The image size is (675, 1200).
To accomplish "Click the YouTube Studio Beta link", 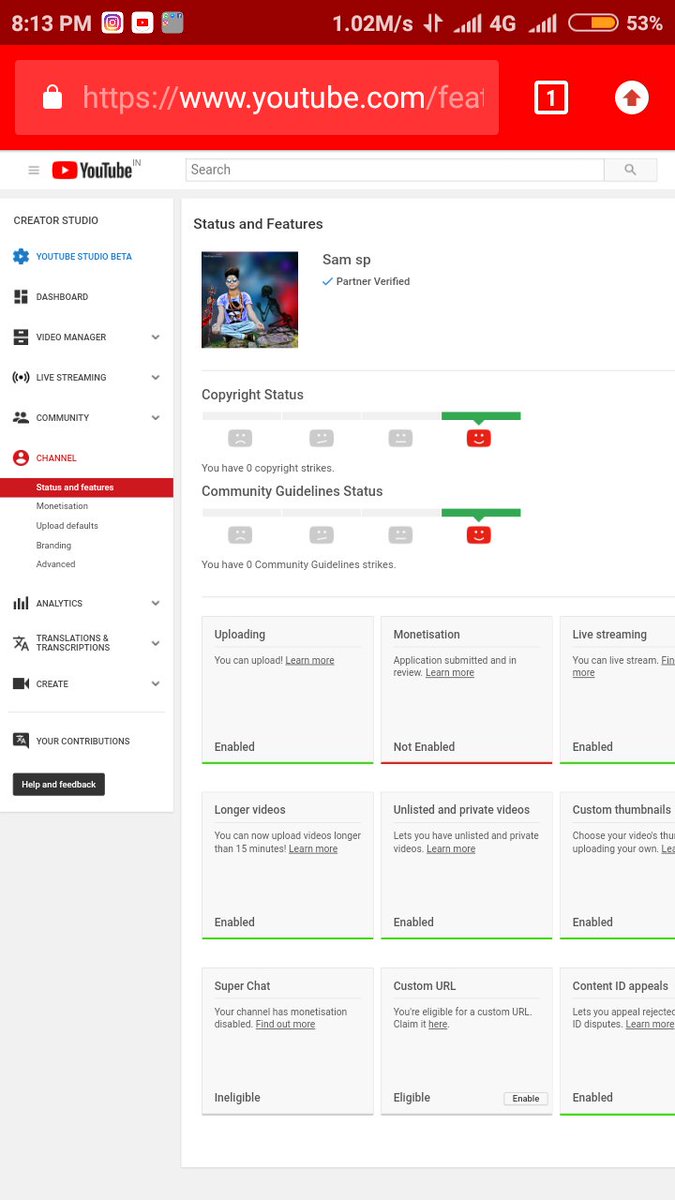I will click(84, 257).
